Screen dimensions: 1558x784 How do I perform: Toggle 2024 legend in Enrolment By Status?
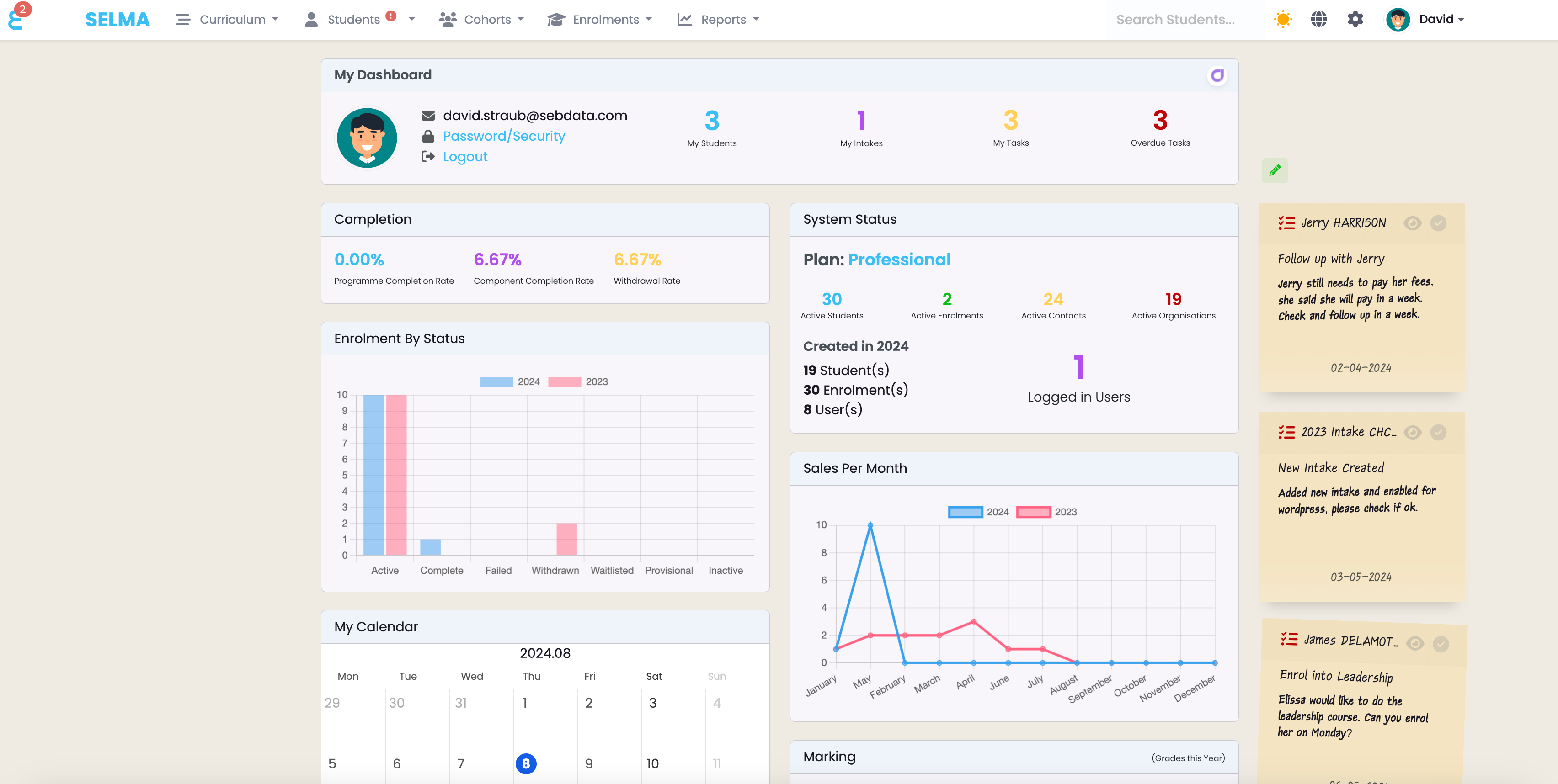pyautogui.click(x=510, y=381)
